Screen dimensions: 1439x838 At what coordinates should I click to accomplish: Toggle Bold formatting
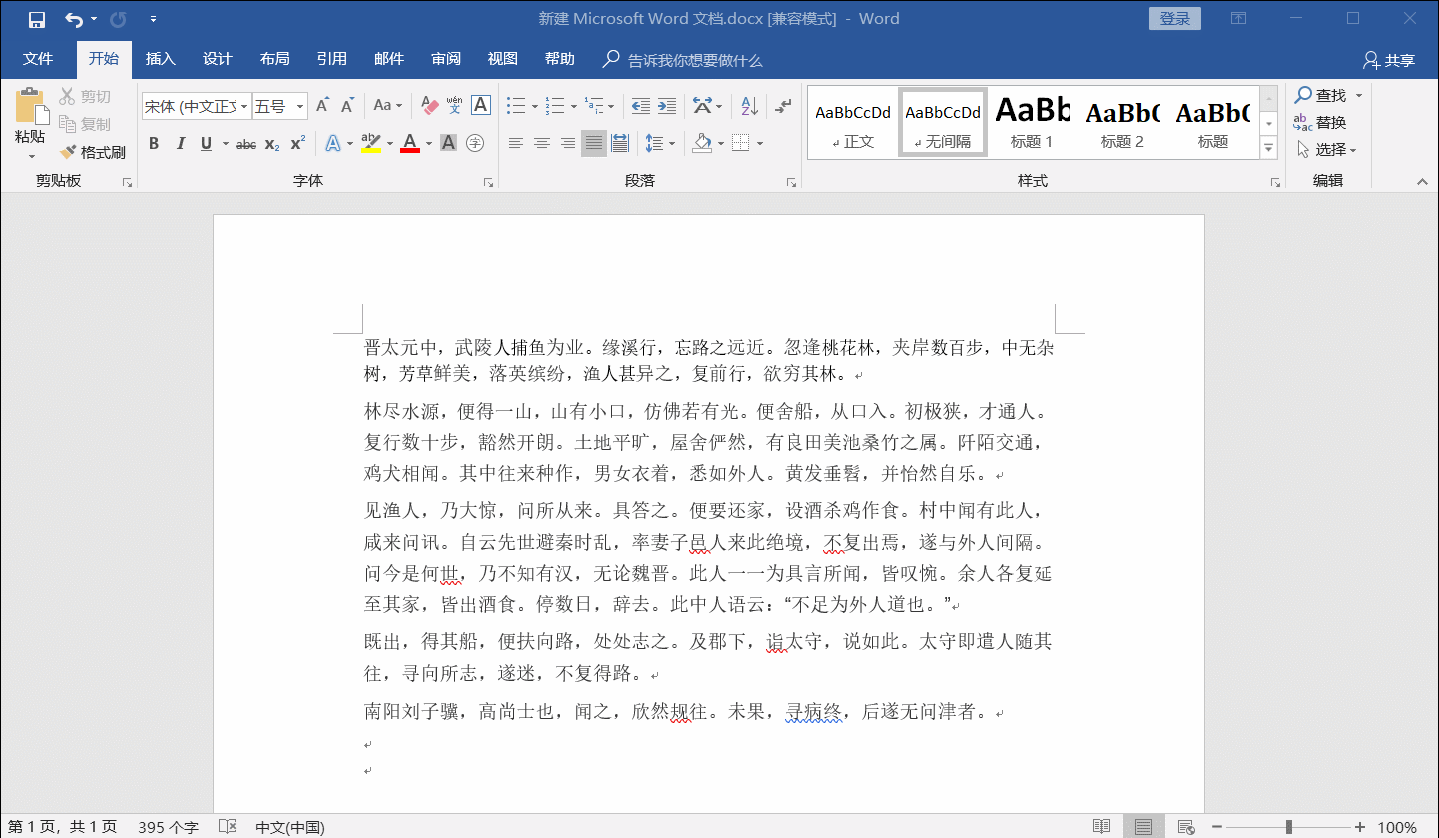(154, 144)
